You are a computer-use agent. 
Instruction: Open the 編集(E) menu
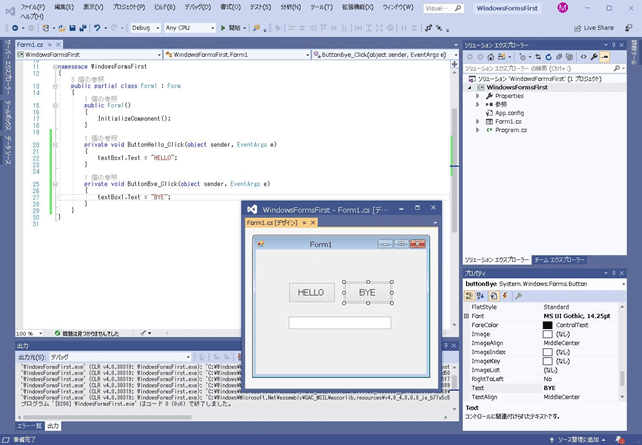pyautogui.click(x=64, y=7)
